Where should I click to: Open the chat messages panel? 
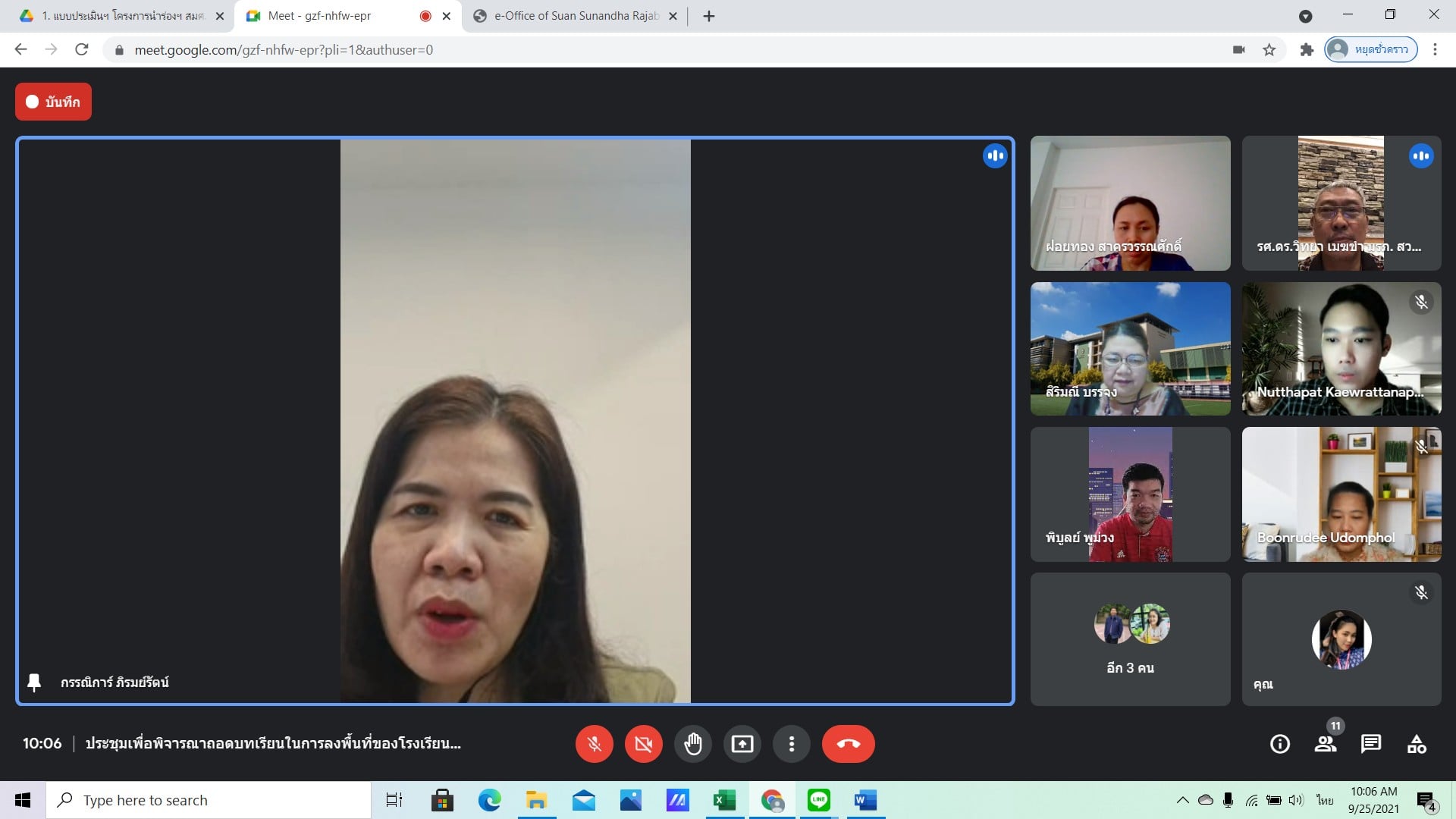pyautogui.click(x=1370, y=744)
